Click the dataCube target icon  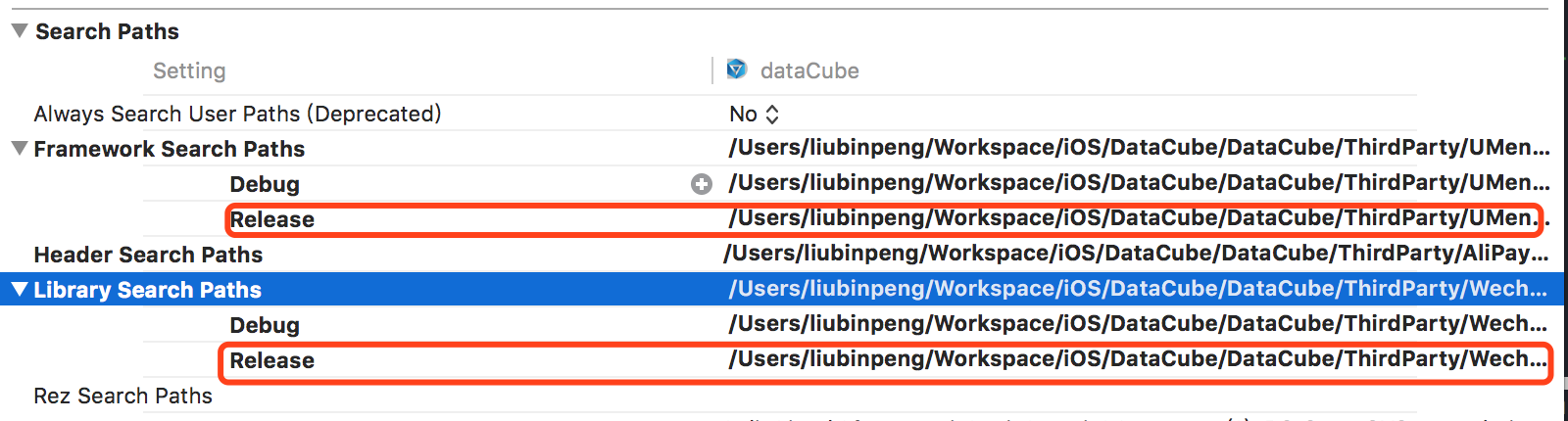click(737, 70)
